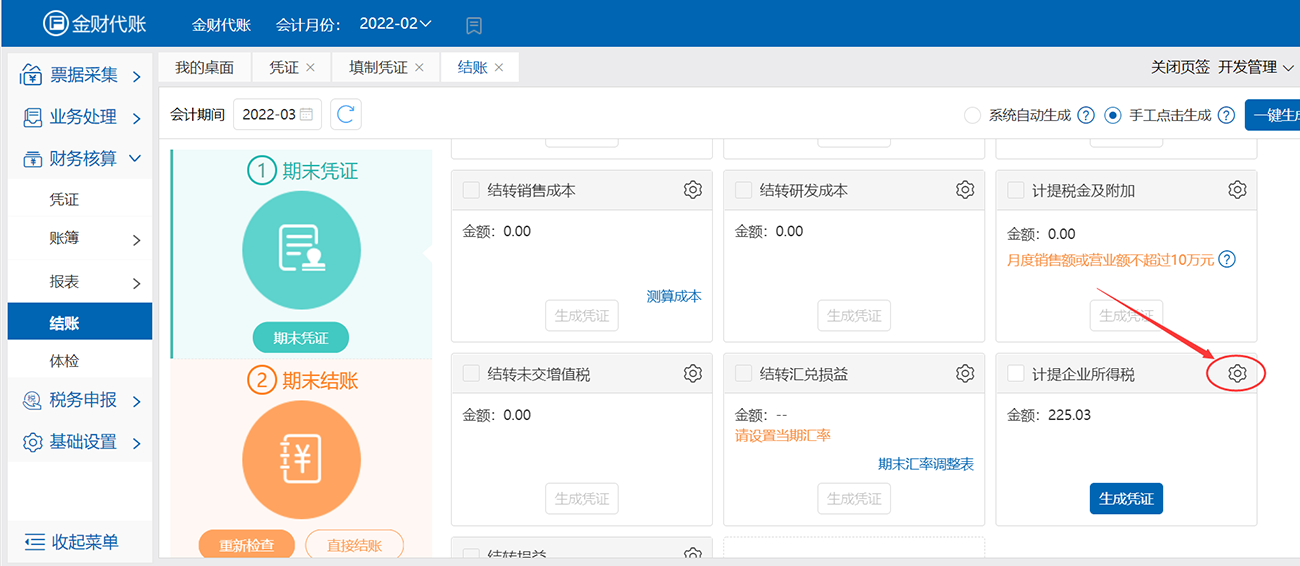Open settings gear for 结转研发成本
1300x566 pixels.
tap(965, 190)
